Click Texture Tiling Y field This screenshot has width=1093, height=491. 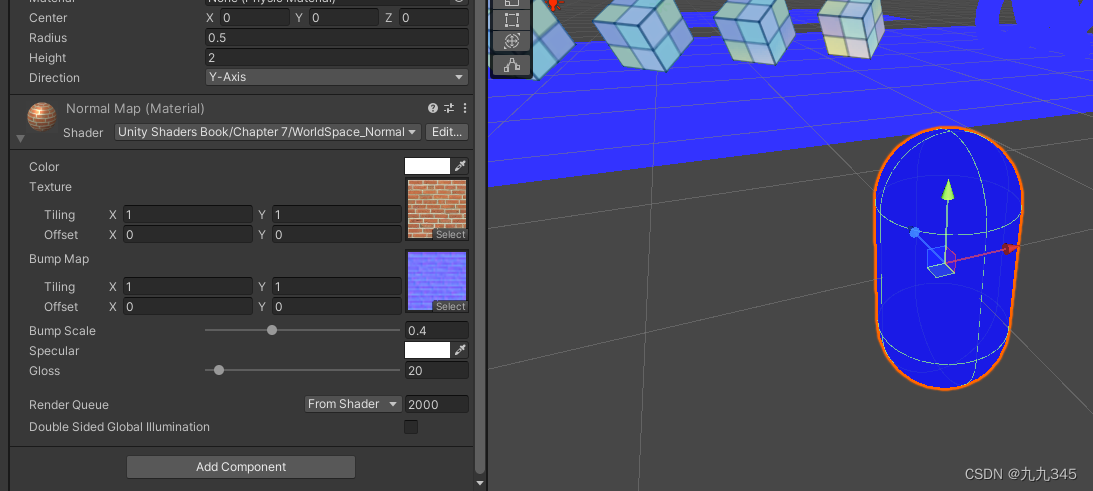pyautogui.click(x=337, y=215)
